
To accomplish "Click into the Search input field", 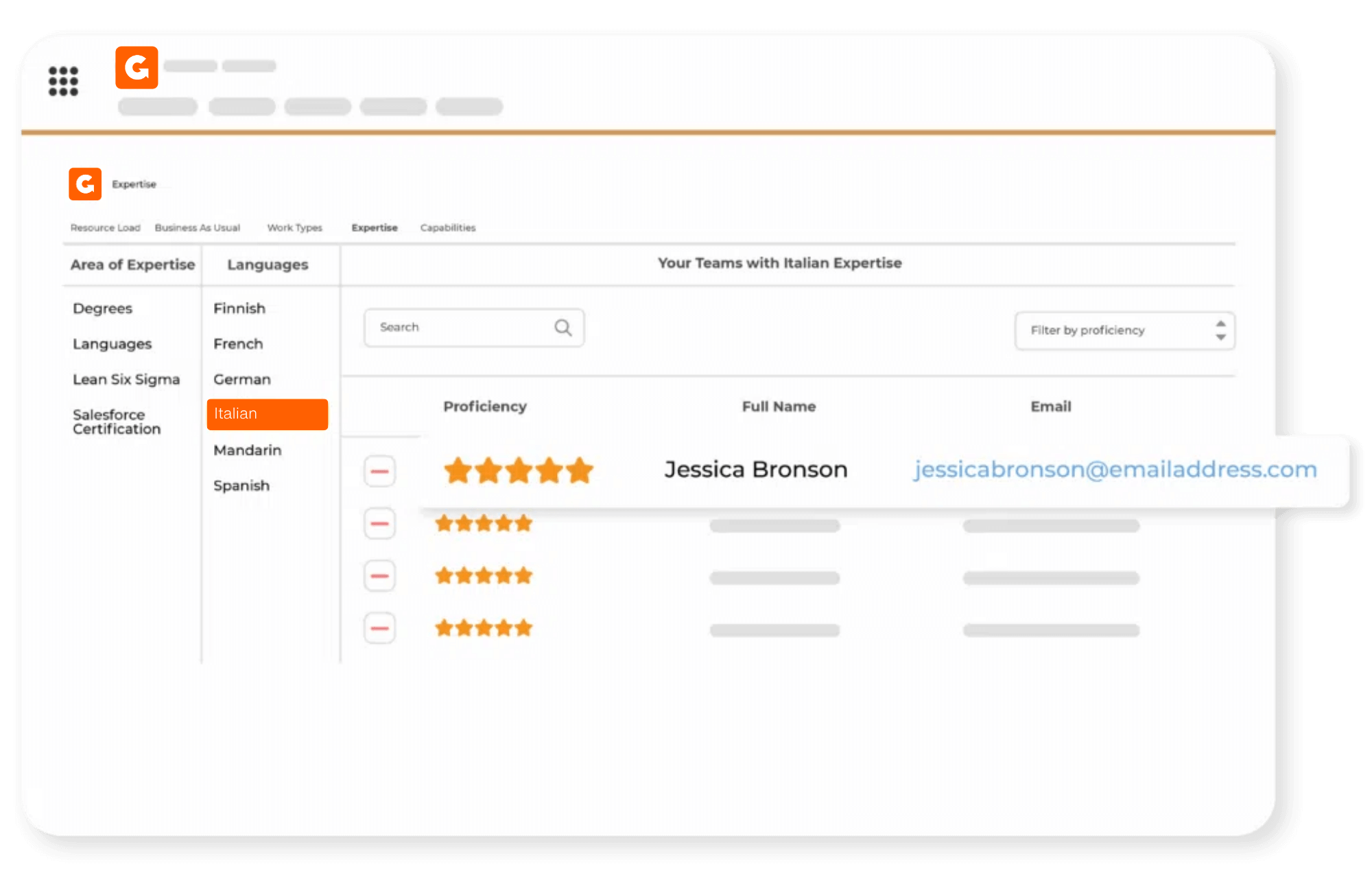I will pos(474,327).
